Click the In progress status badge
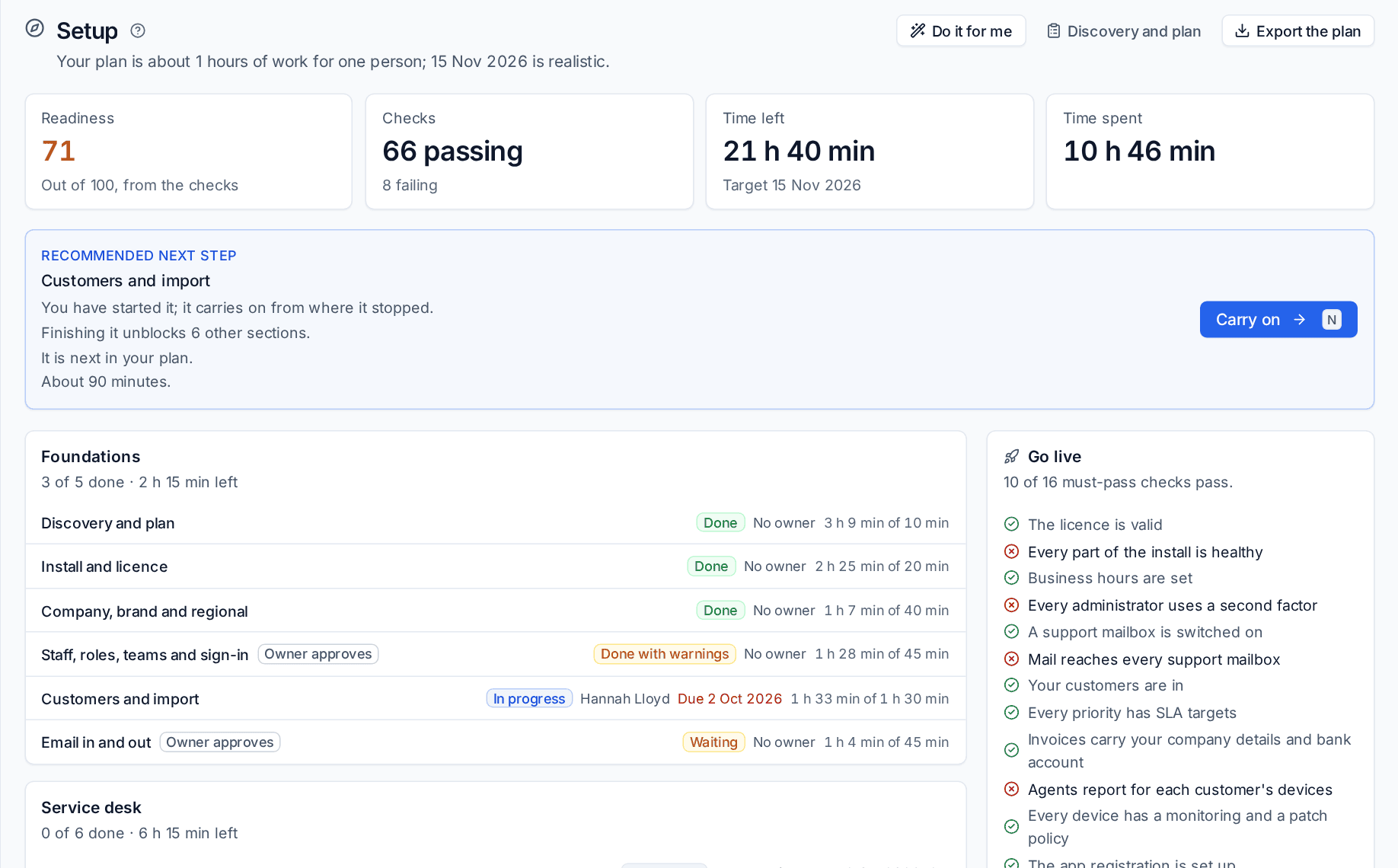Image resolution: width=1398 pixels, height=868 pixels. coord(529,698)
